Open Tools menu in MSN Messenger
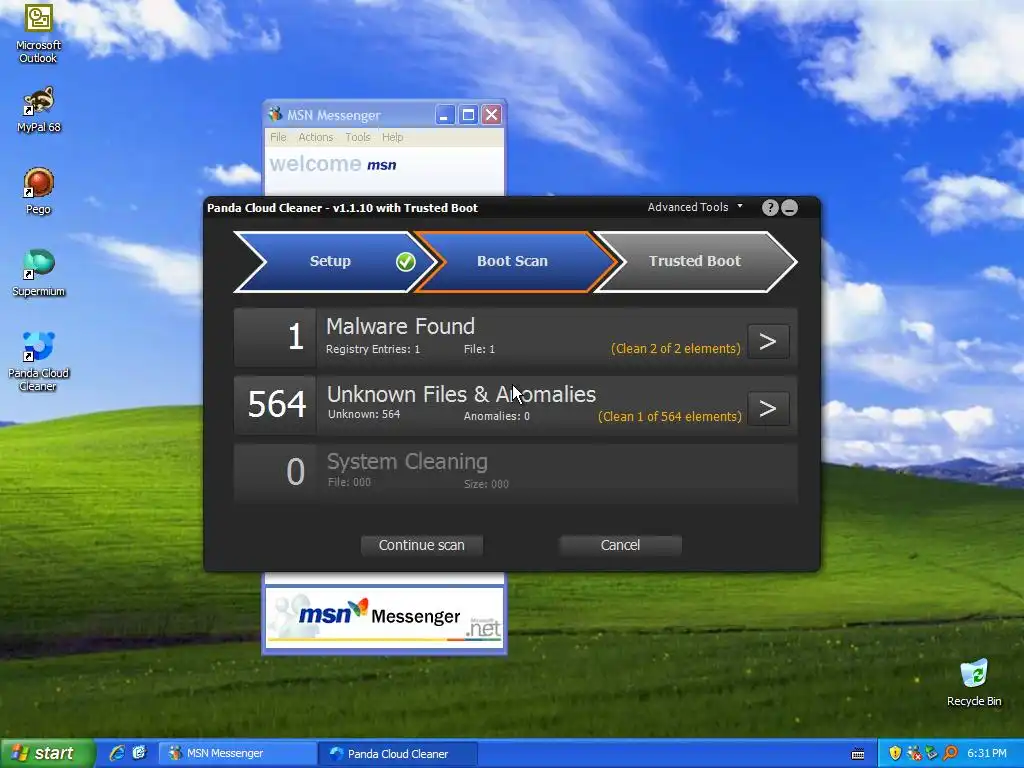Image resolution: width=1024 pixels, height=768 pixels. click(357, 137)
